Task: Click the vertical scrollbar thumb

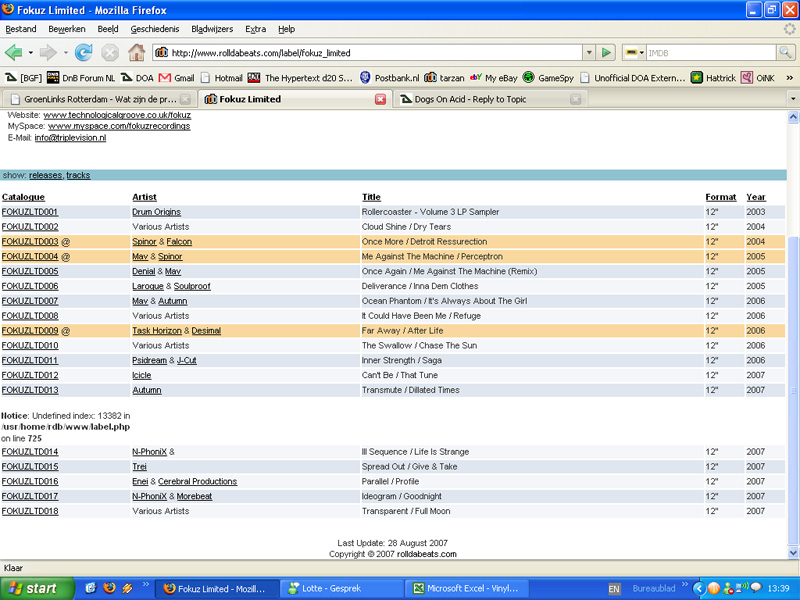Action: click(793, 388)
